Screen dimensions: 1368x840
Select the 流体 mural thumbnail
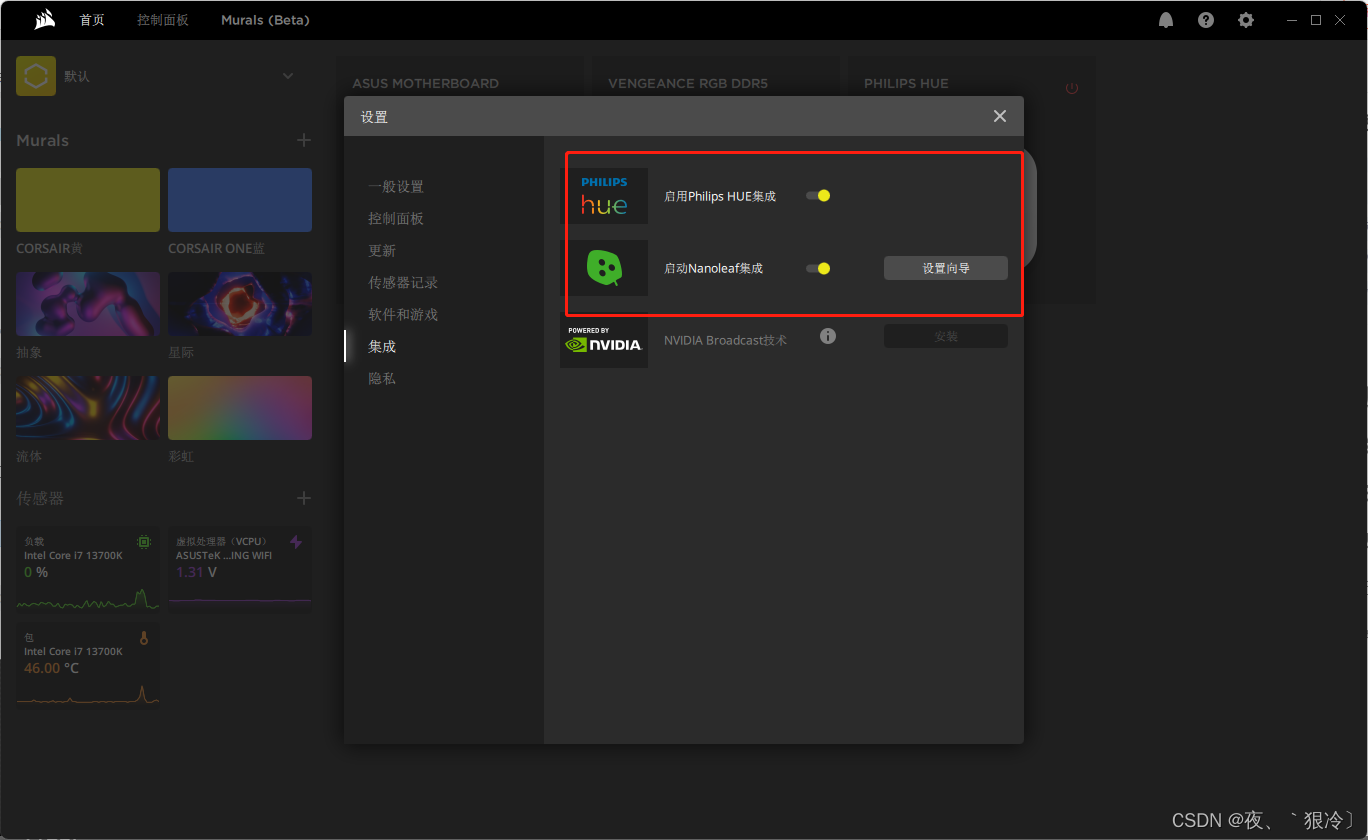tap(88, 408)
